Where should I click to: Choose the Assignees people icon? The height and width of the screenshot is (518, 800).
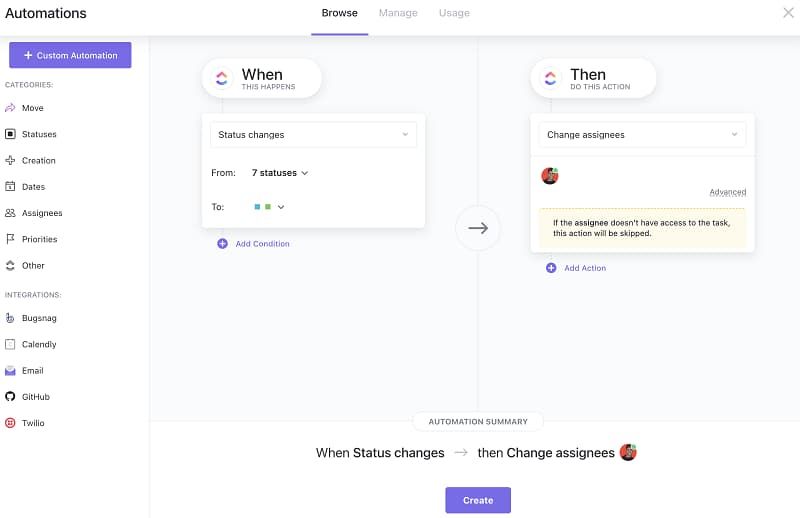click(10, 213)
